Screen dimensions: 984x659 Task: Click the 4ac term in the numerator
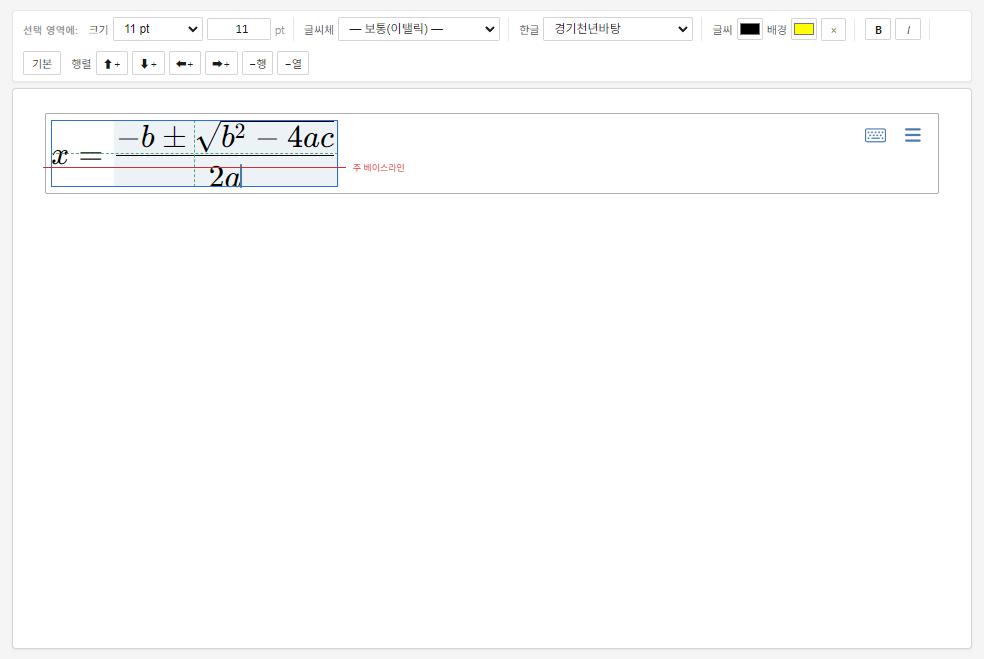click(x=311, y=137)
